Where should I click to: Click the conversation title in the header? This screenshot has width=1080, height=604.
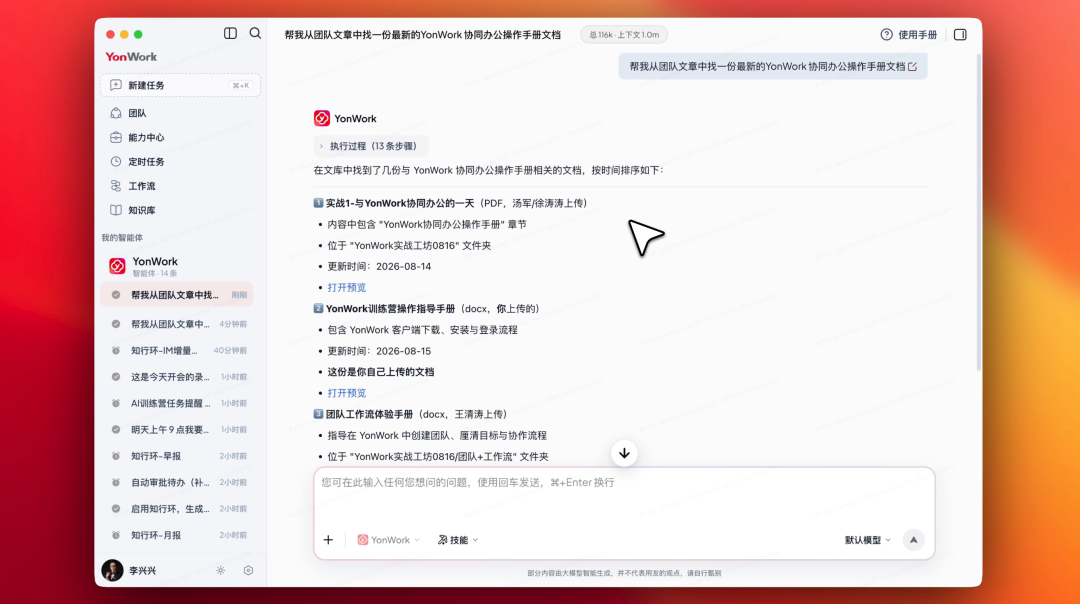point(422,34)
